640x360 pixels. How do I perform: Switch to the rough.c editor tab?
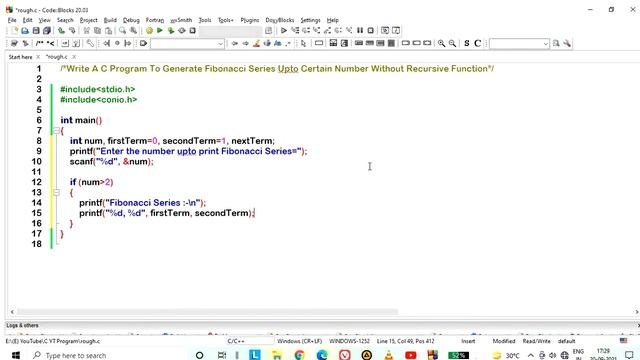(x=57, y=57)
